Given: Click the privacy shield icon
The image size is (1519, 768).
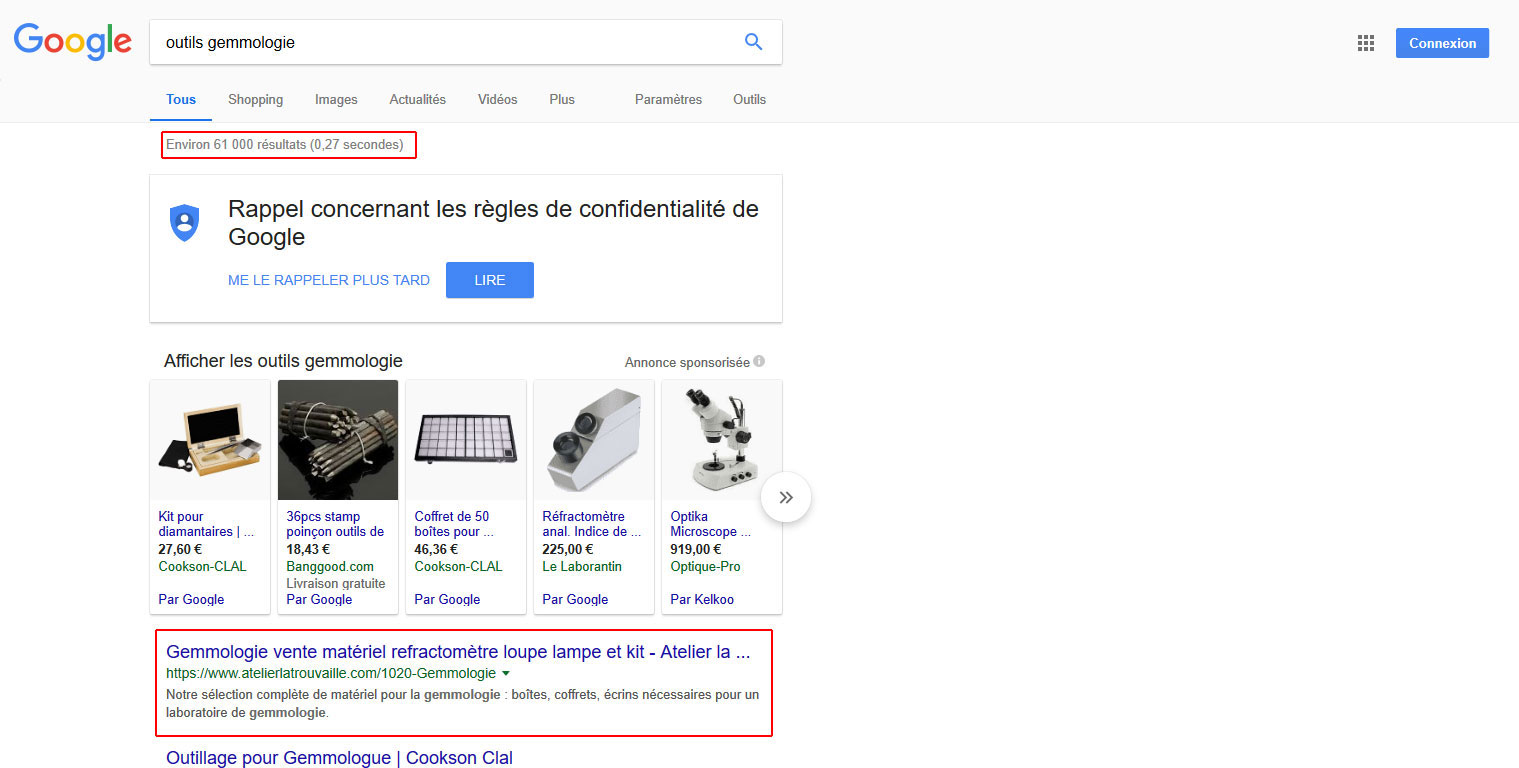Looking at the screenshot, I should click(184, 222).
